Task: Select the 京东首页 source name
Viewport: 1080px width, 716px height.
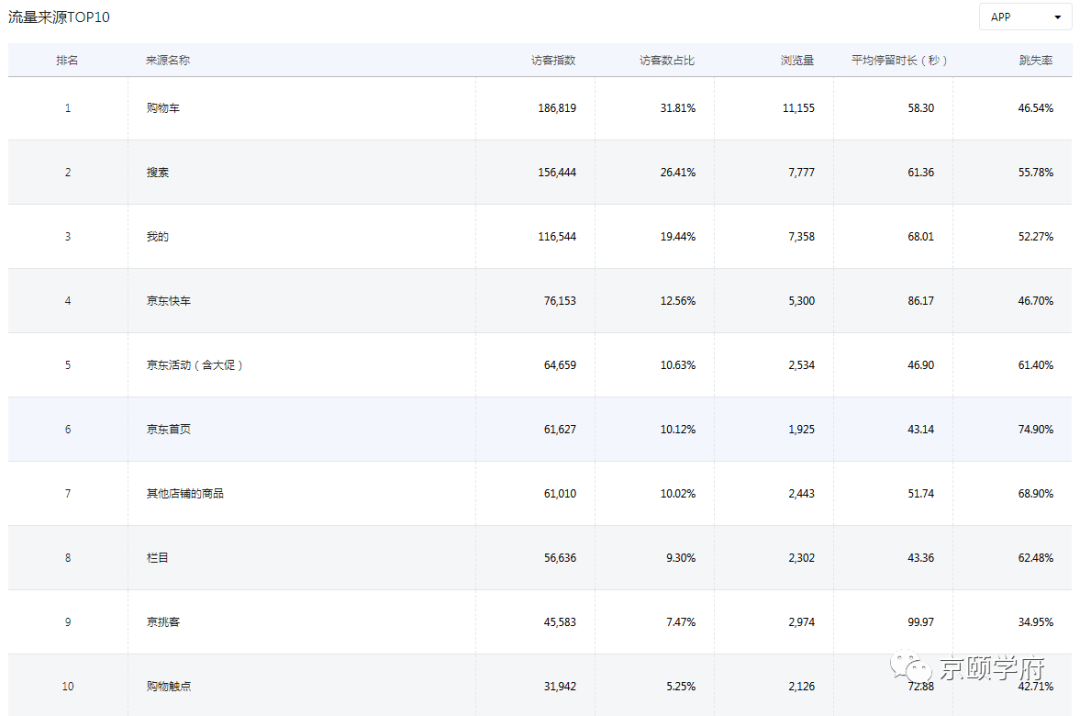Action: pos(168,430)
